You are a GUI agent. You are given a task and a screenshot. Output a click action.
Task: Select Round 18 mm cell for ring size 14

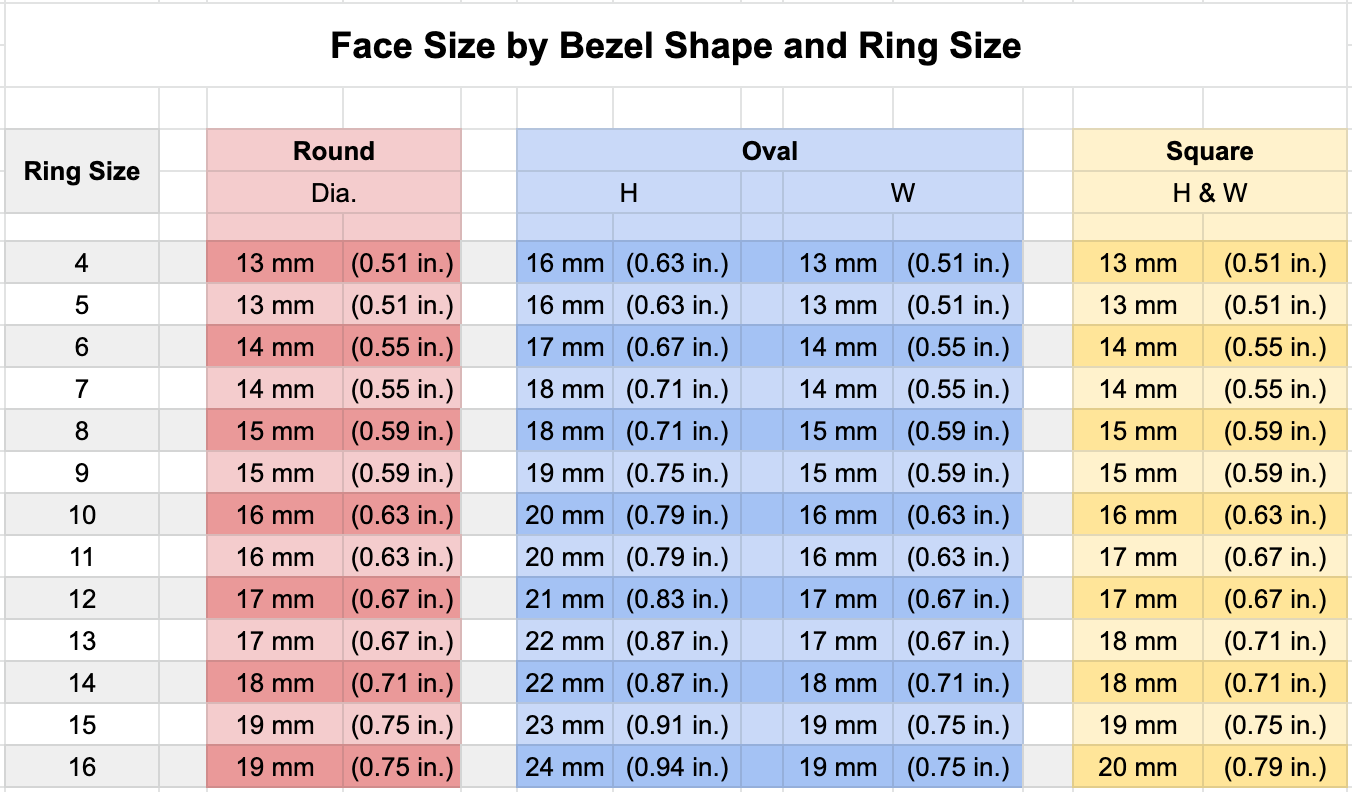(x=275, y=683)
